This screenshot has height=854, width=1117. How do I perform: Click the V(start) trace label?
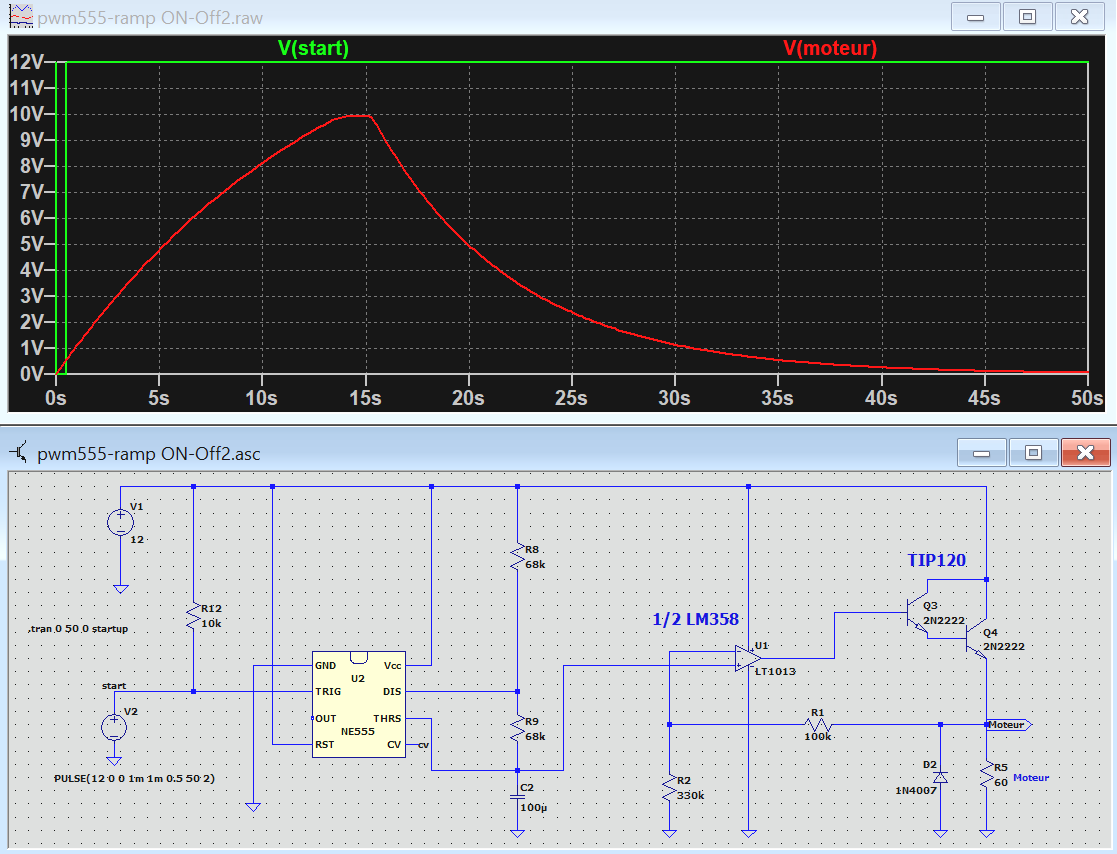tap(313, 48)
